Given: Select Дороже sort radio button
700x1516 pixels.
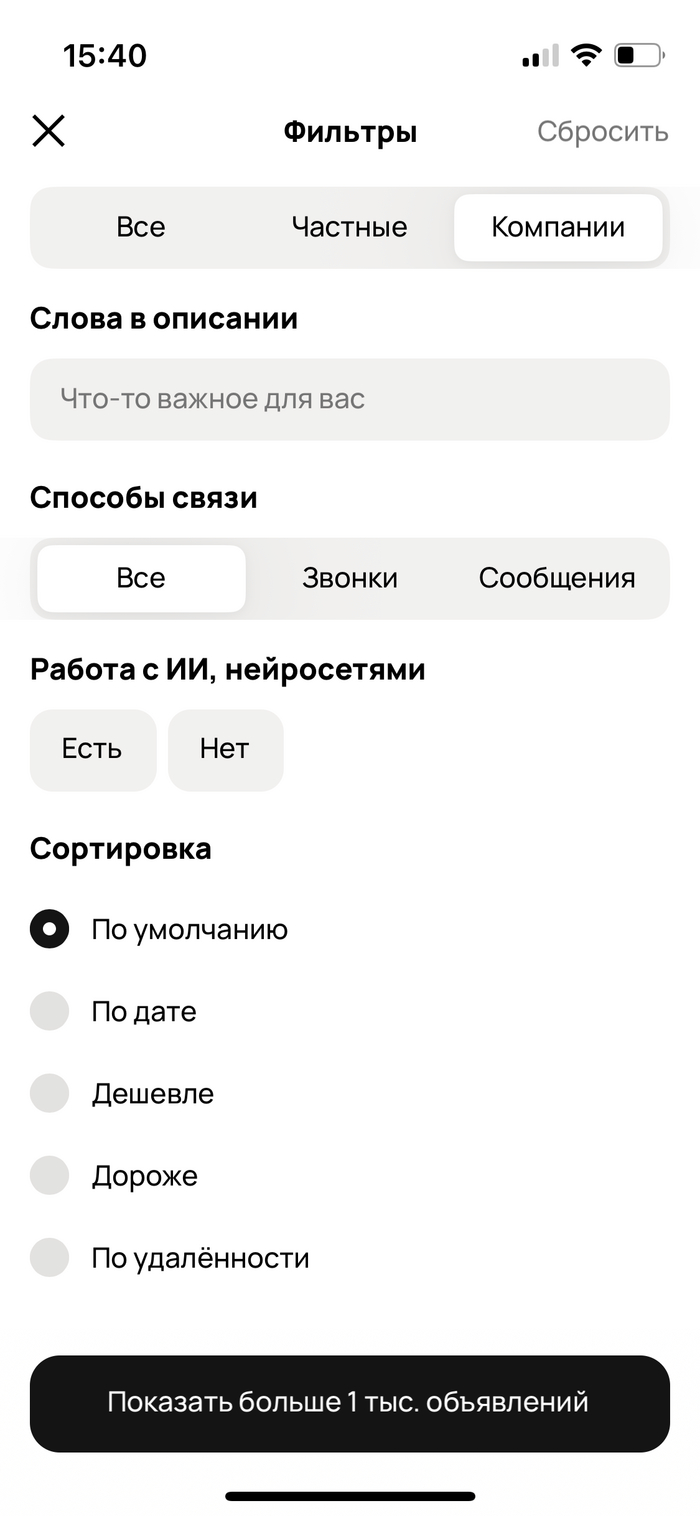Looking at the screenshot, I should tap(49, 1175).
